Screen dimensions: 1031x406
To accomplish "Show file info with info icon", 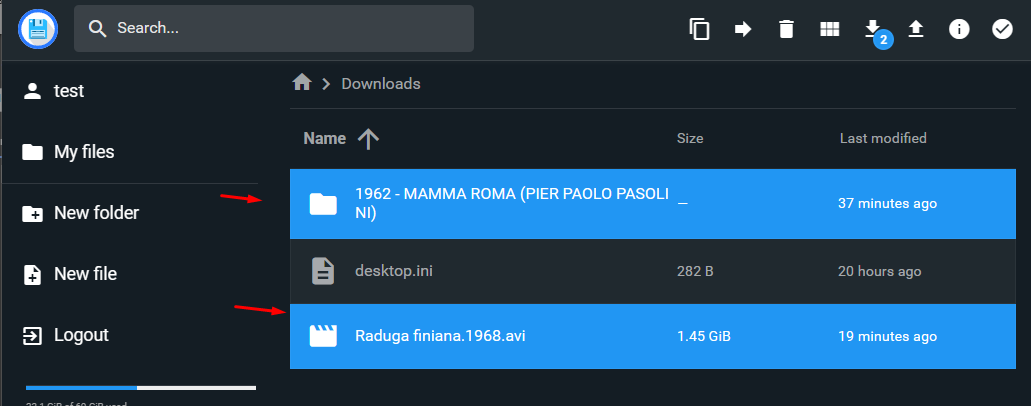I will [x=959, y=29].
